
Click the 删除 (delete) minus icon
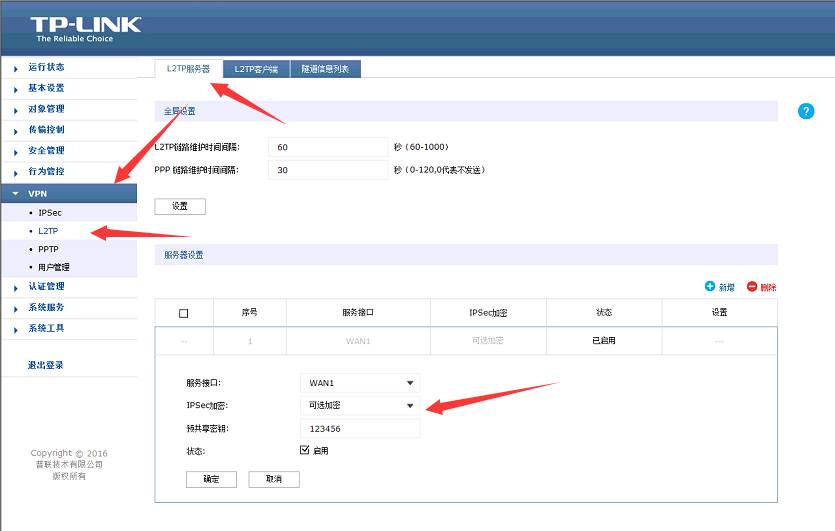click(752, 287)
